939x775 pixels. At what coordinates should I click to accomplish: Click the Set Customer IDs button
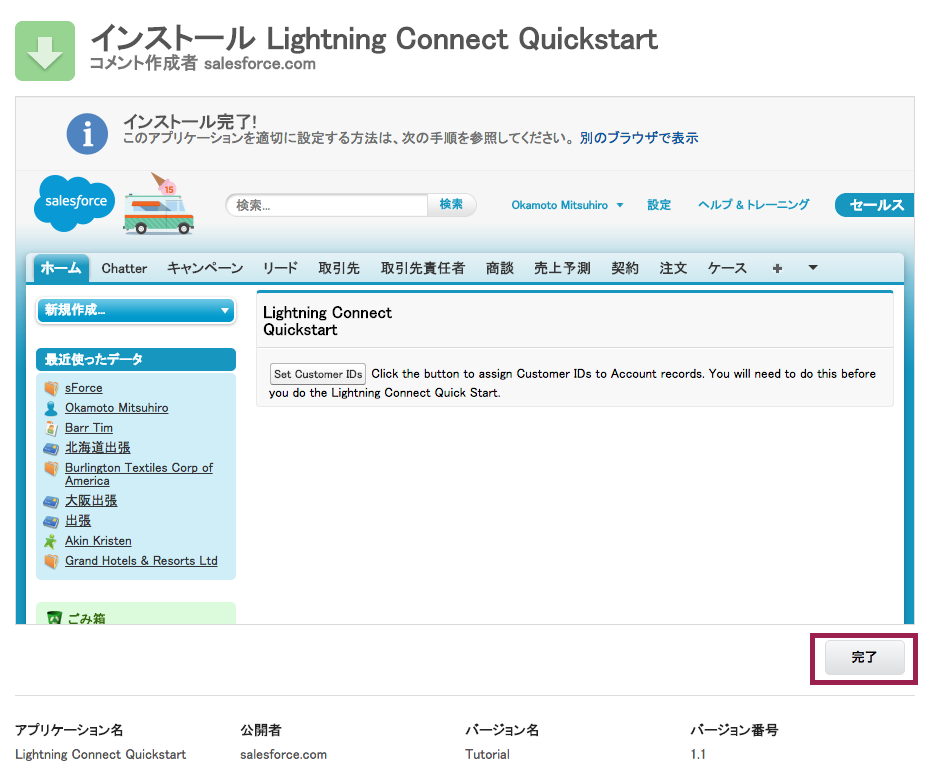point(318,374)
